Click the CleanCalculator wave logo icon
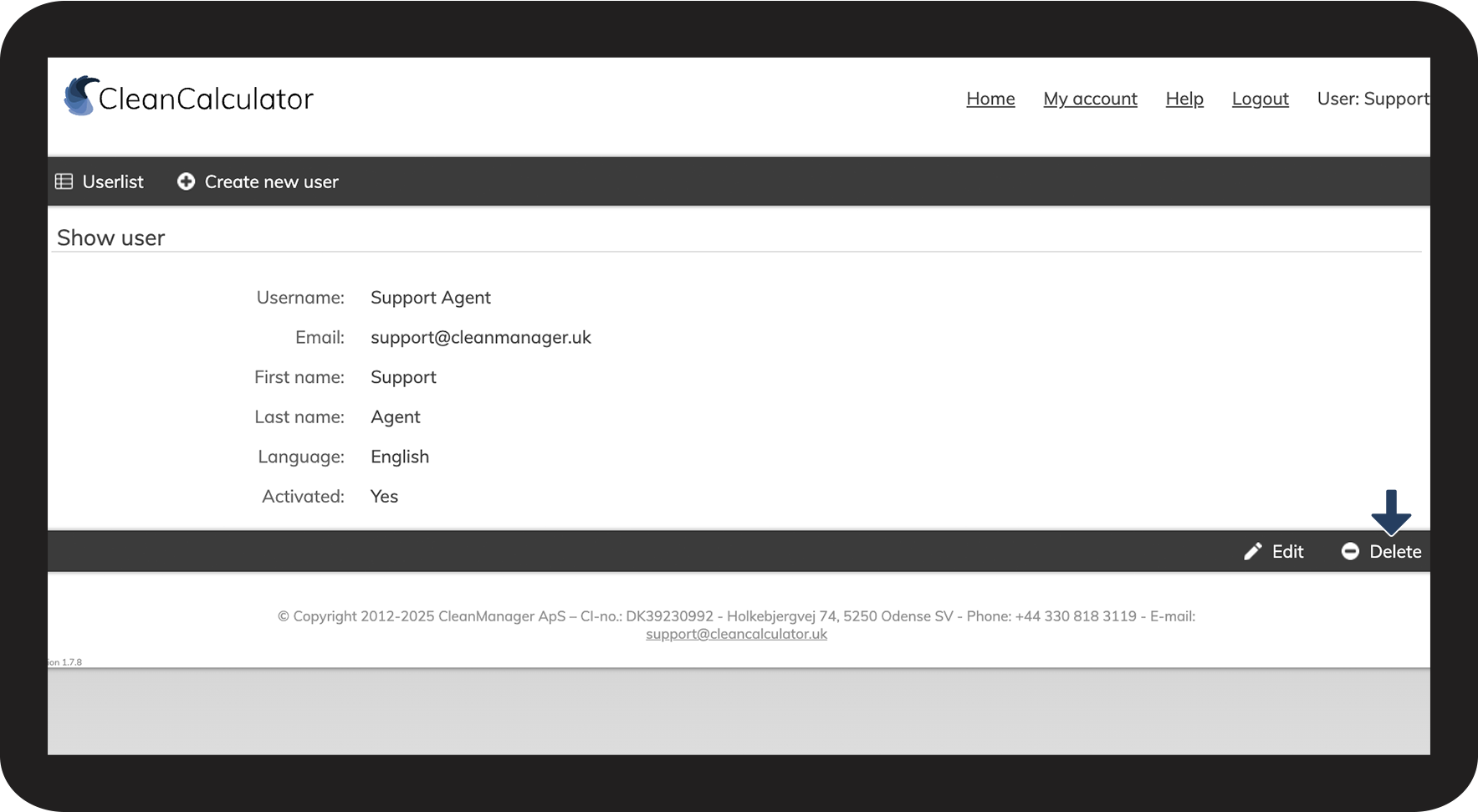Image resolution: width=1478 pixels, height=812 pixels. [x=81, y=95]
